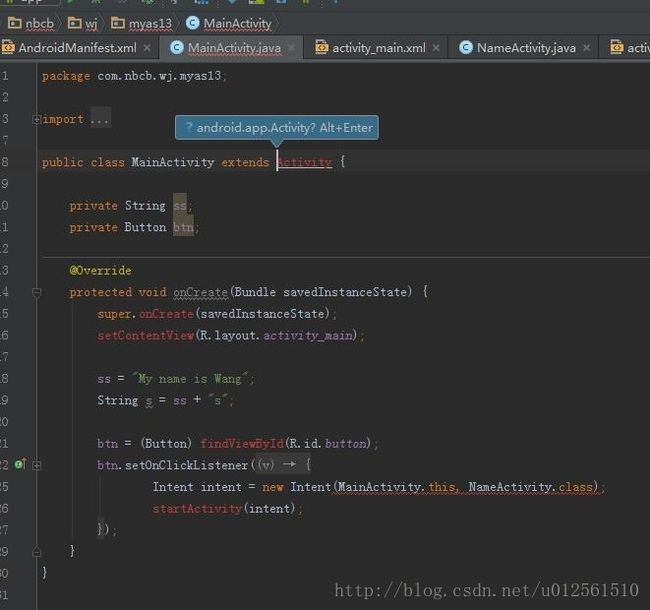Open the nbcb breadcrumb folder
Image resolution: width=650 pixels, height=610 pixels.
[x=31, y=24]
